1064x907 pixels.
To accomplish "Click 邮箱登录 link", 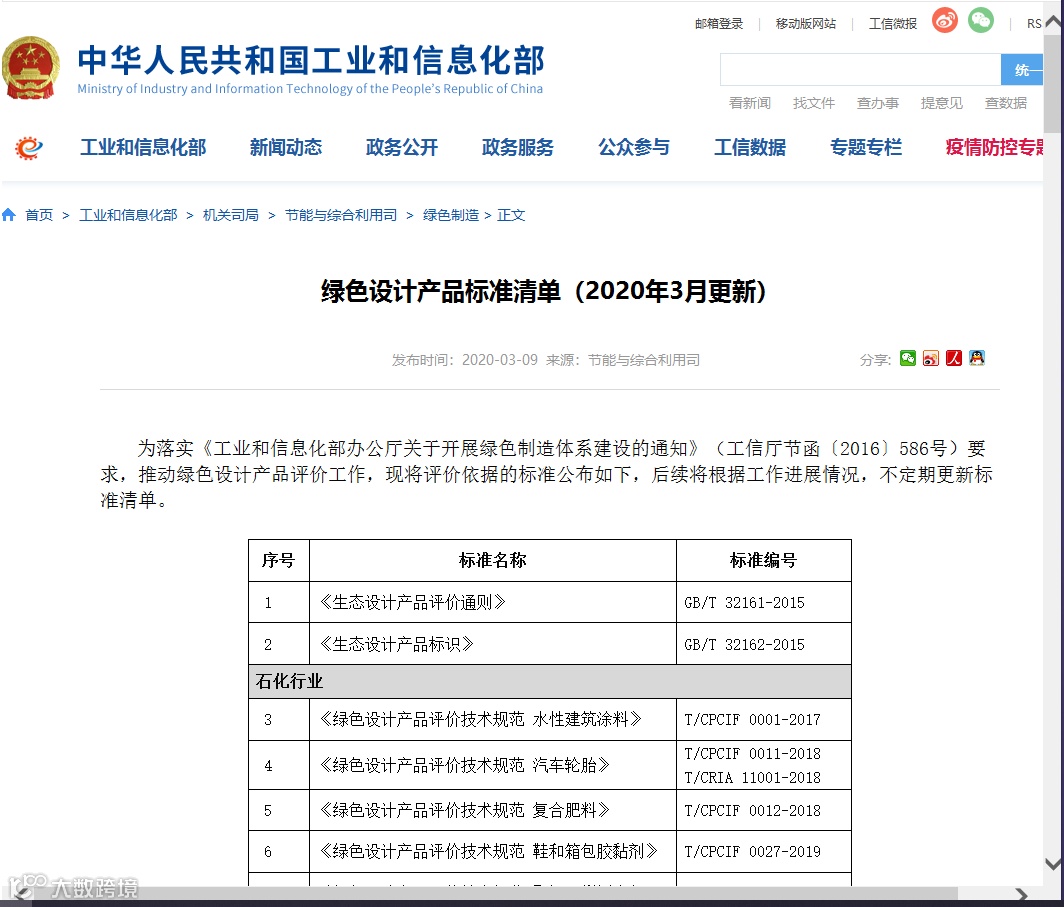I will (x=719, y=24).
